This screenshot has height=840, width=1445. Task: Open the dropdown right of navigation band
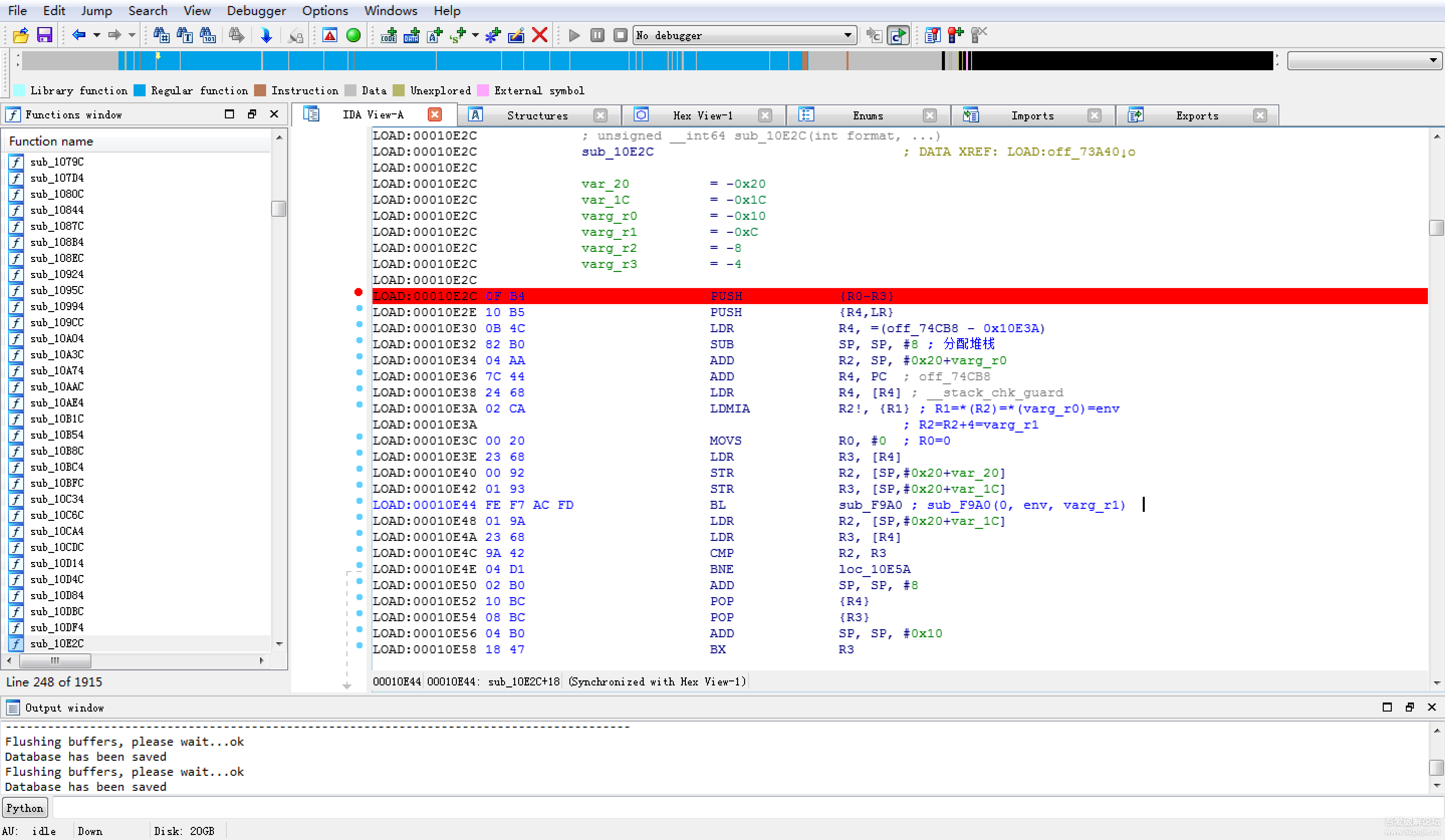tap(1433, 60)
